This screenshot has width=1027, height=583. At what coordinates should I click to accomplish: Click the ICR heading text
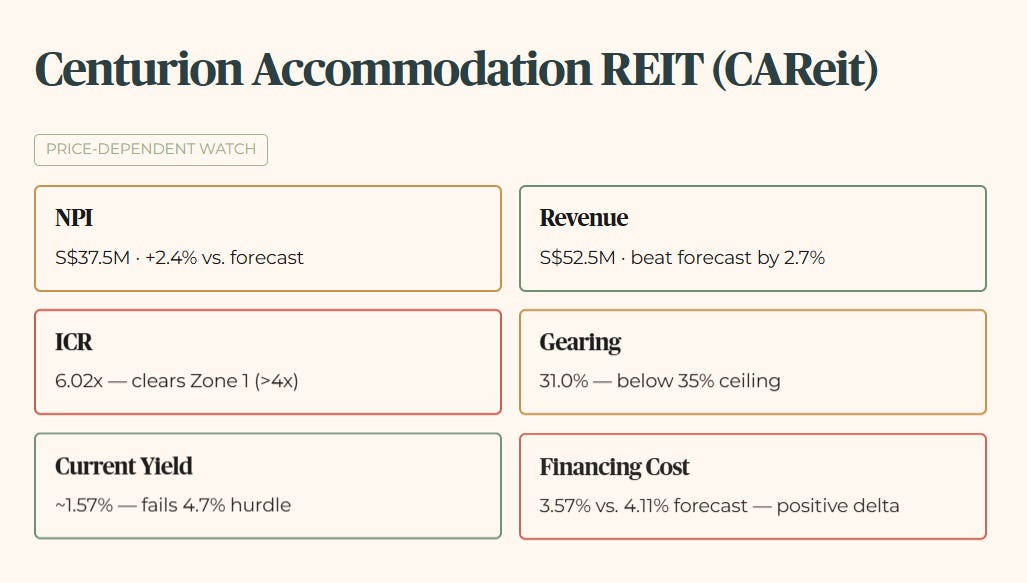(x=73, y=342)
